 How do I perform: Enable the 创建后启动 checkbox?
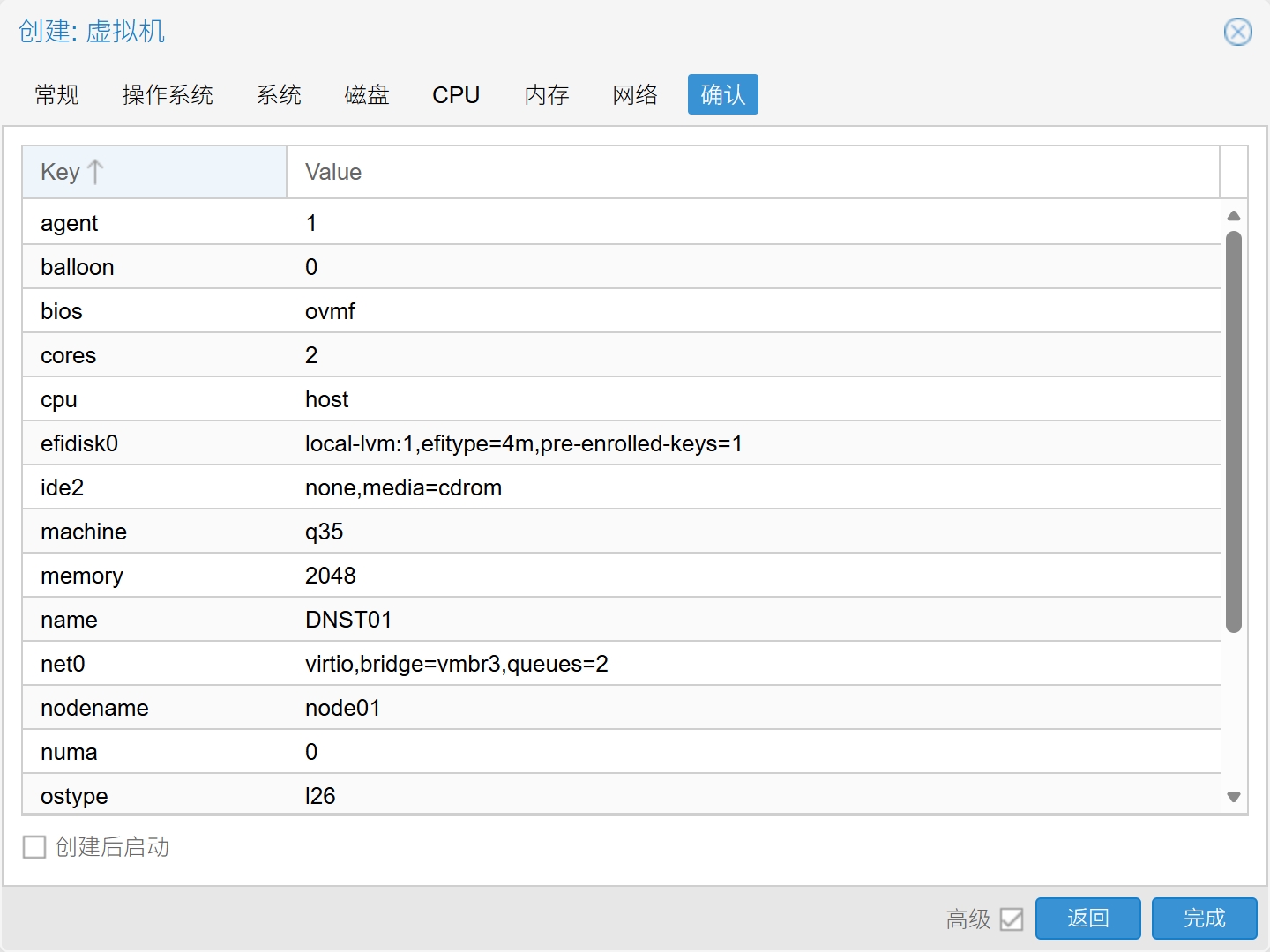(34, 847)
